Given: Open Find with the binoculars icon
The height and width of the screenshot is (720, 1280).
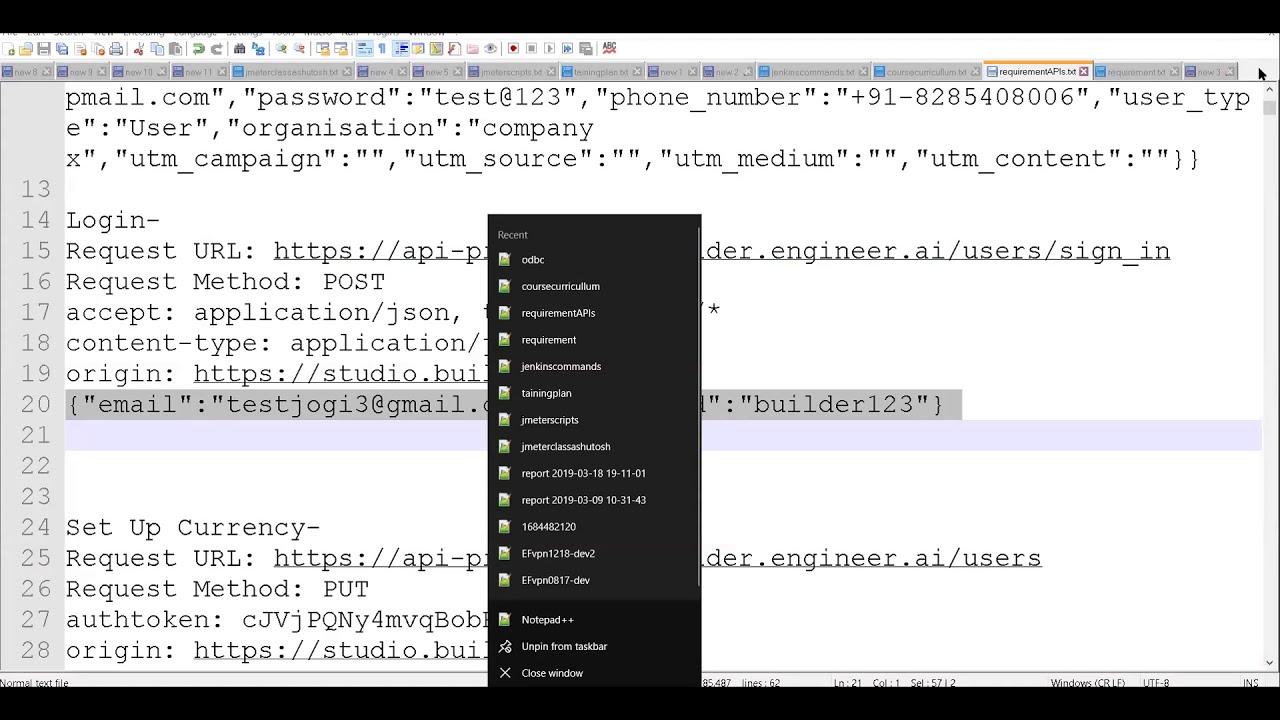Looking at the screenshot, I should (239, 48).
